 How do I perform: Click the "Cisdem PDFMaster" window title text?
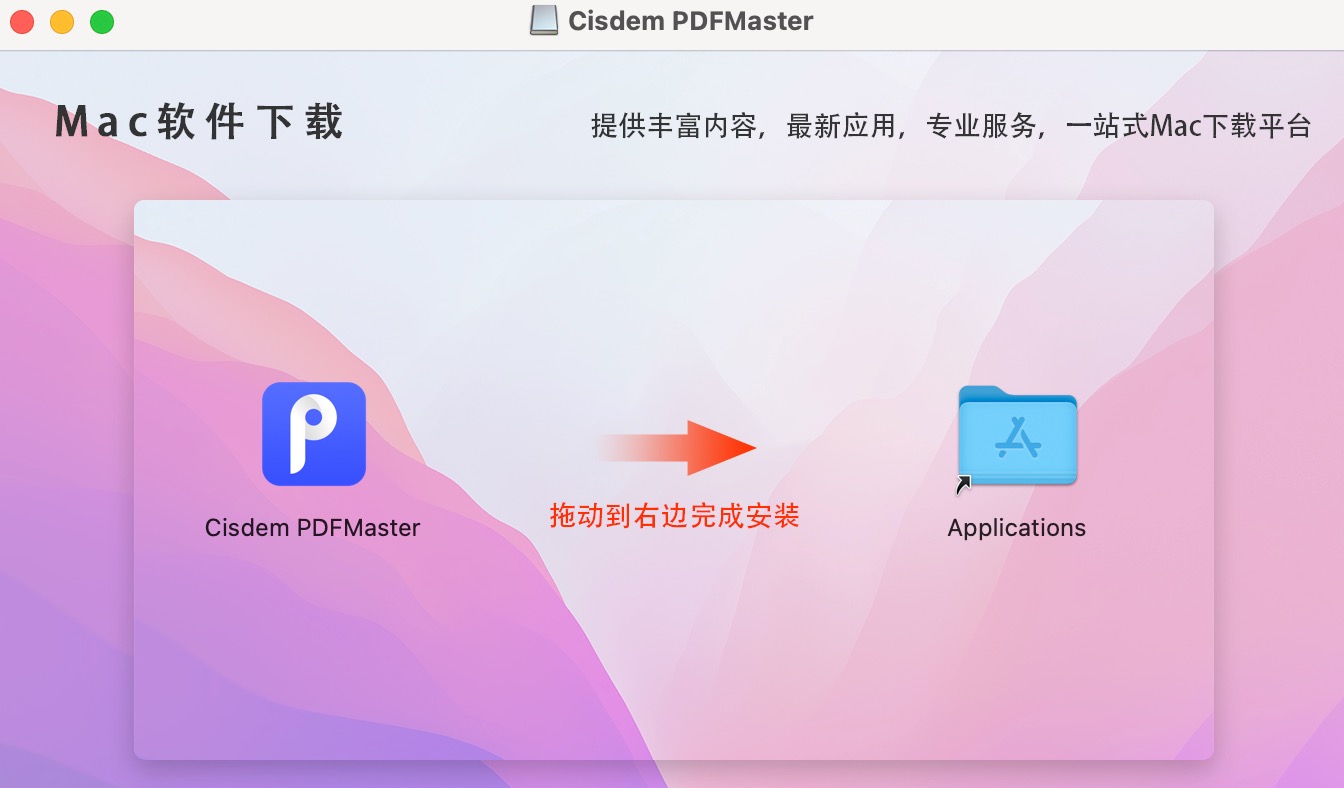[690, 20]
